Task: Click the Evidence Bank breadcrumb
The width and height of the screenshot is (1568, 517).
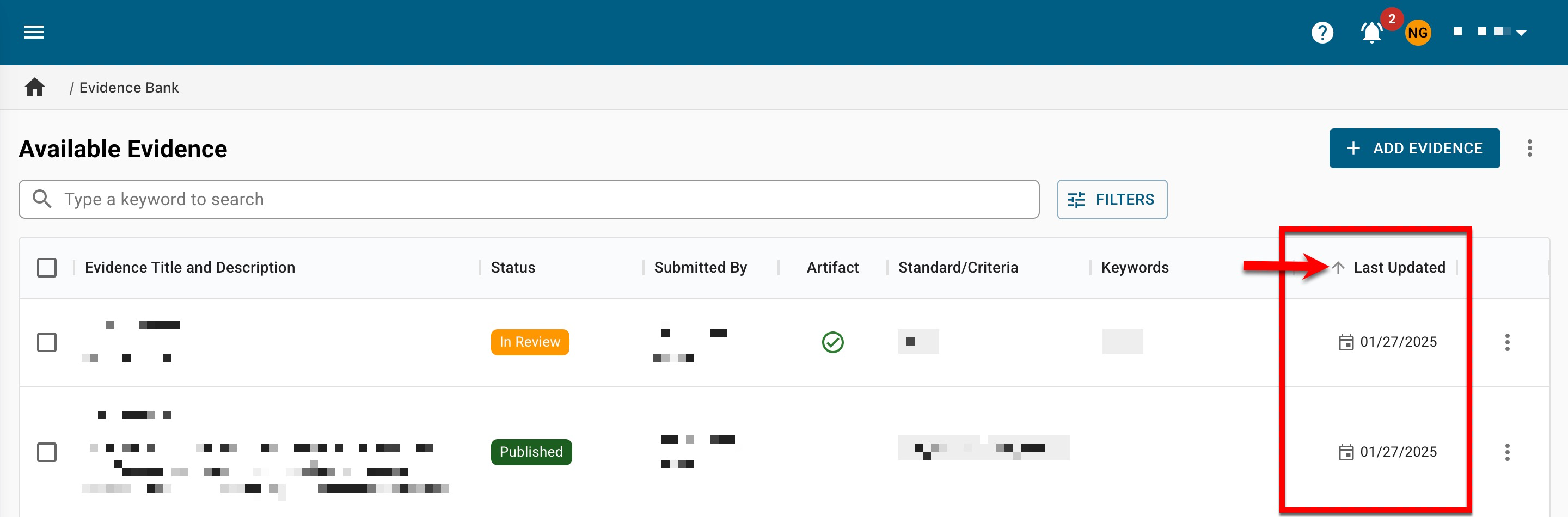Action: (x=129, y=88)
